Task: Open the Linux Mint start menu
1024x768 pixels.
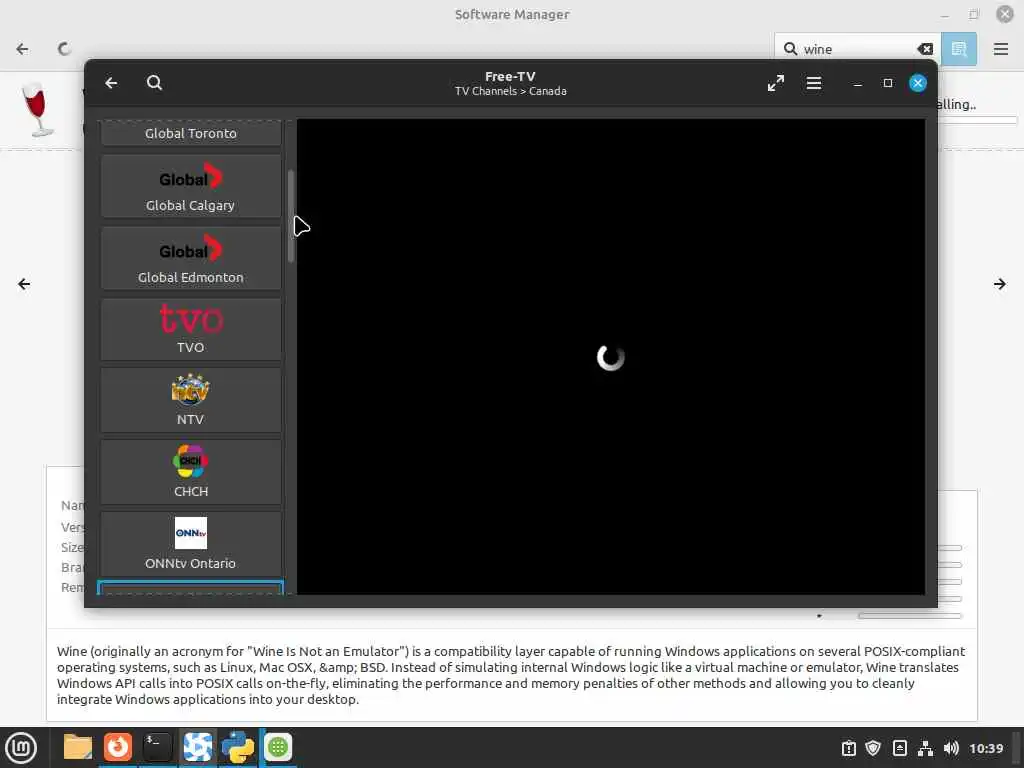Action: tap(21, 748)
